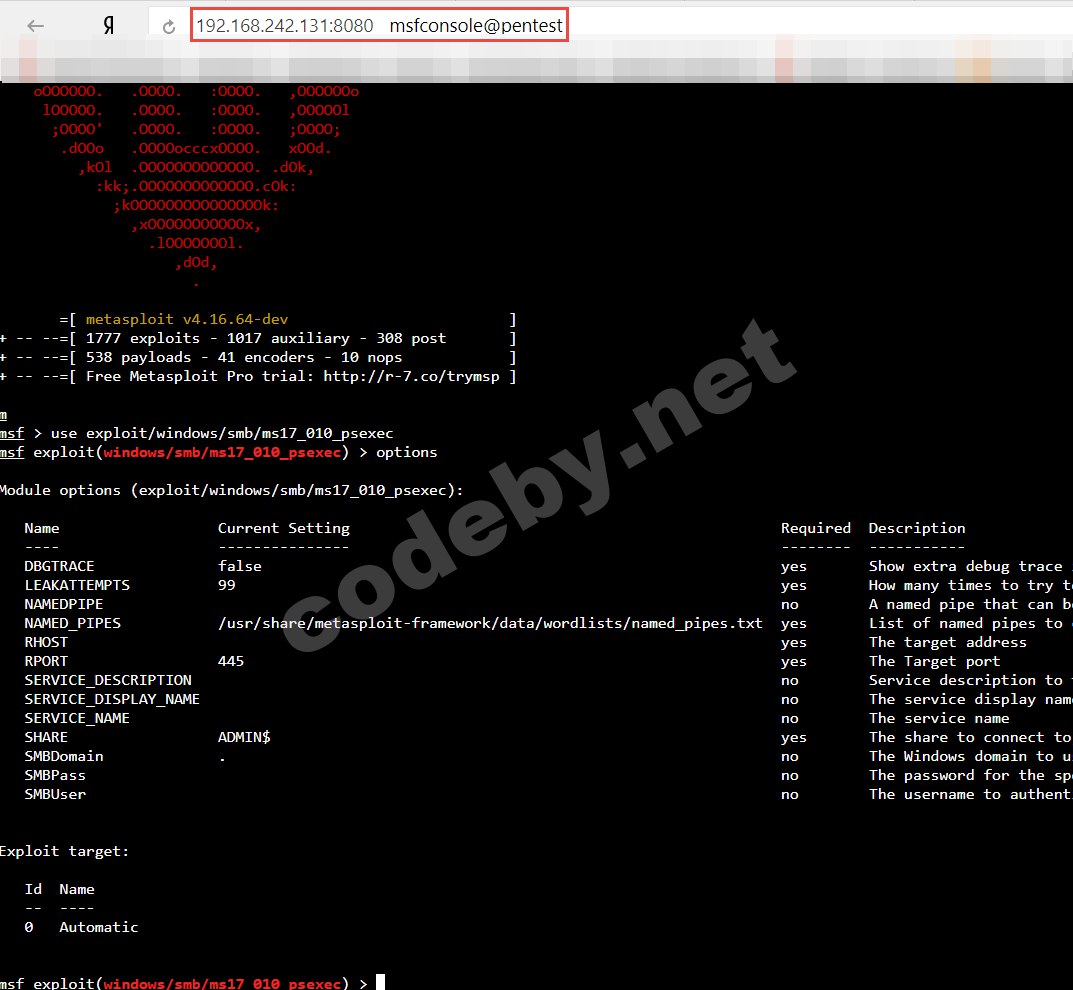The width and height of the screenshot is (1073, 990).
Task: Click the 'Id' column header under Exploit target
Action: tap(33, 889)
